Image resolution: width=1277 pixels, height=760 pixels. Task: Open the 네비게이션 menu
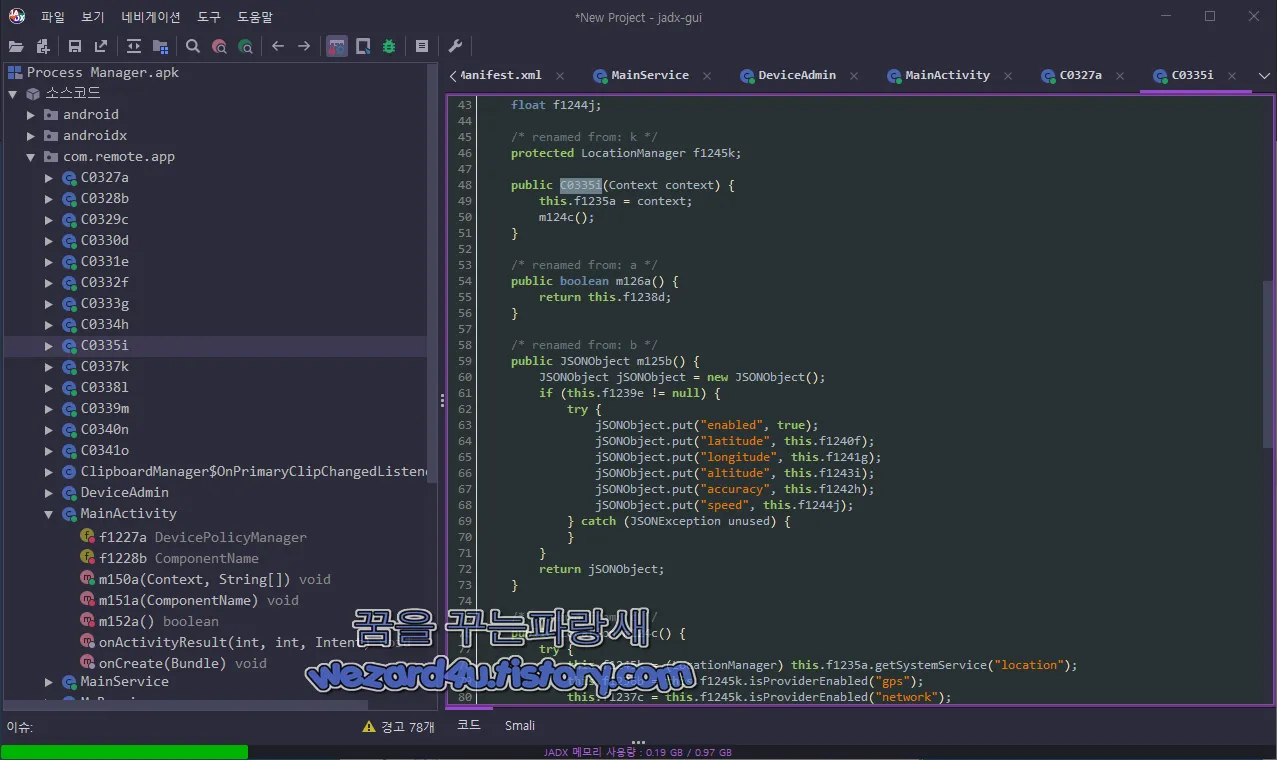151,17
